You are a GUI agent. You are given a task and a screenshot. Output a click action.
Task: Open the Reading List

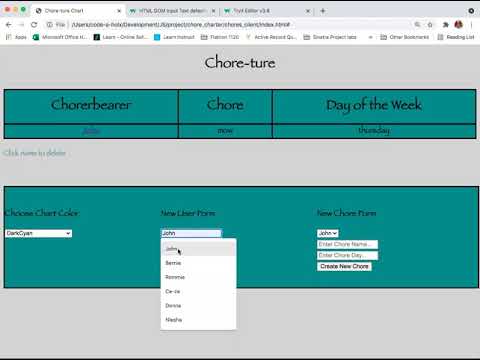[x=456, y=37]
